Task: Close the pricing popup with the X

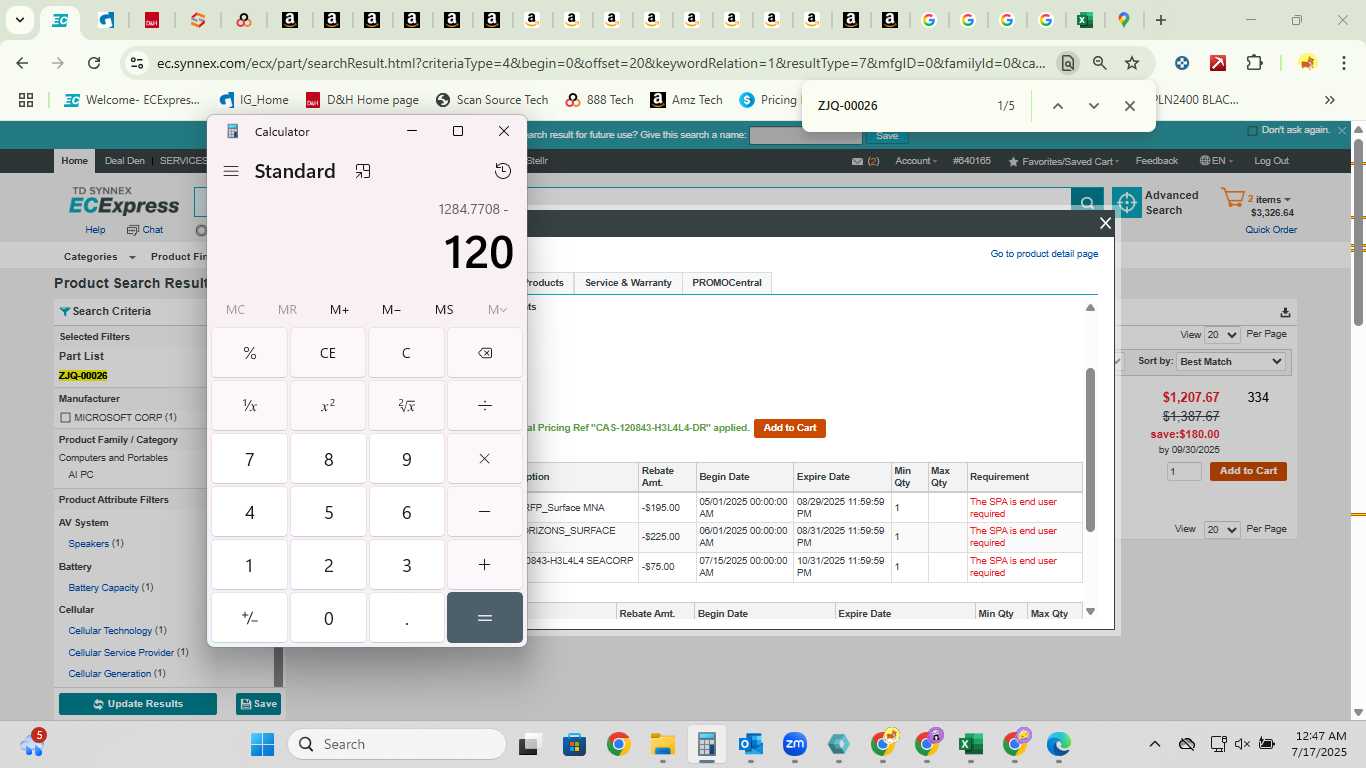Action: click(1105, 223)
